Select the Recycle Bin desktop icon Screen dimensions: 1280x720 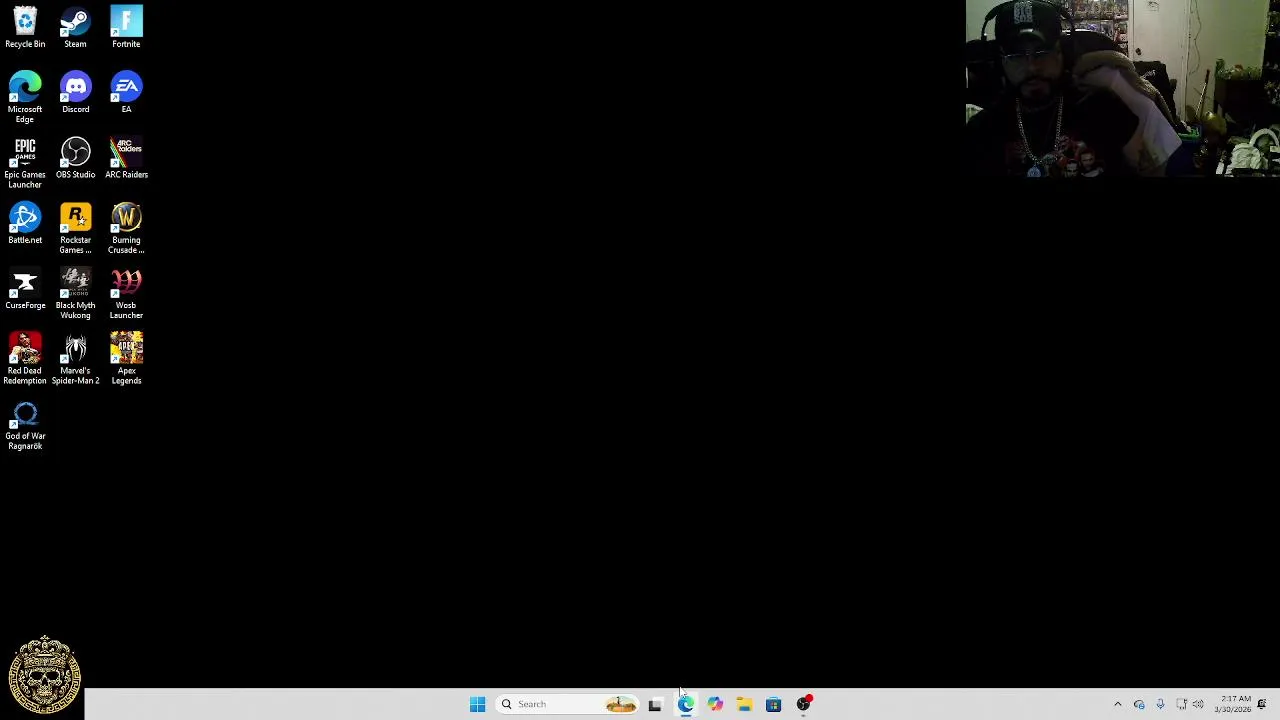25,28
